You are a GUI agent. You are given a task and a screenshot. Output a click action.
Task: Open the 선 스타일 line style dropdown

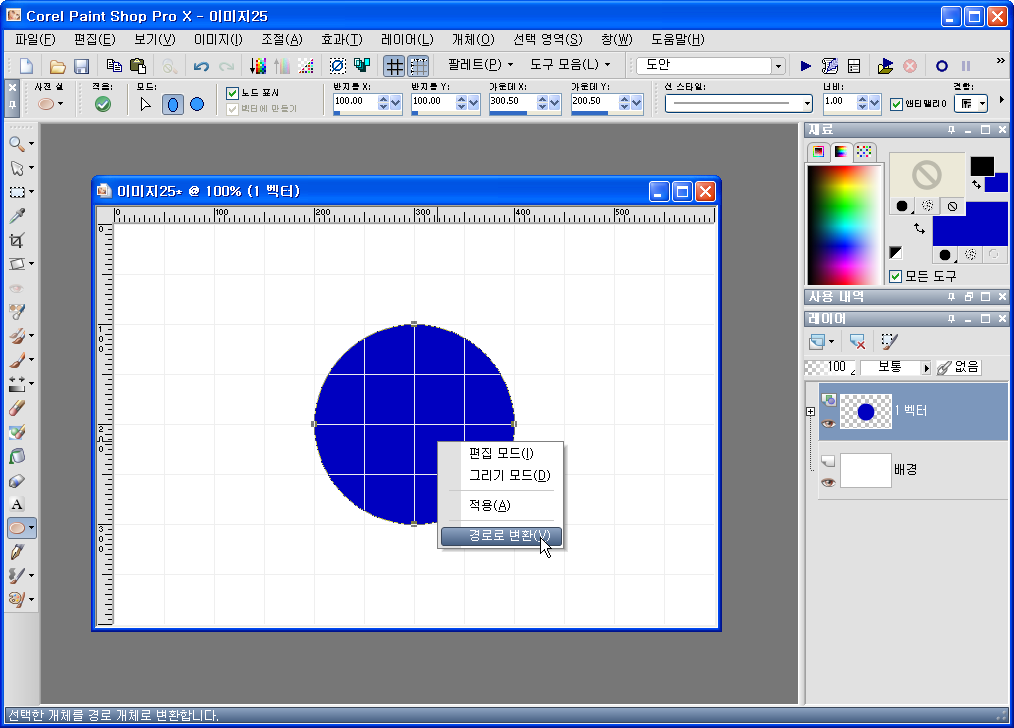[x=807, y=103]
